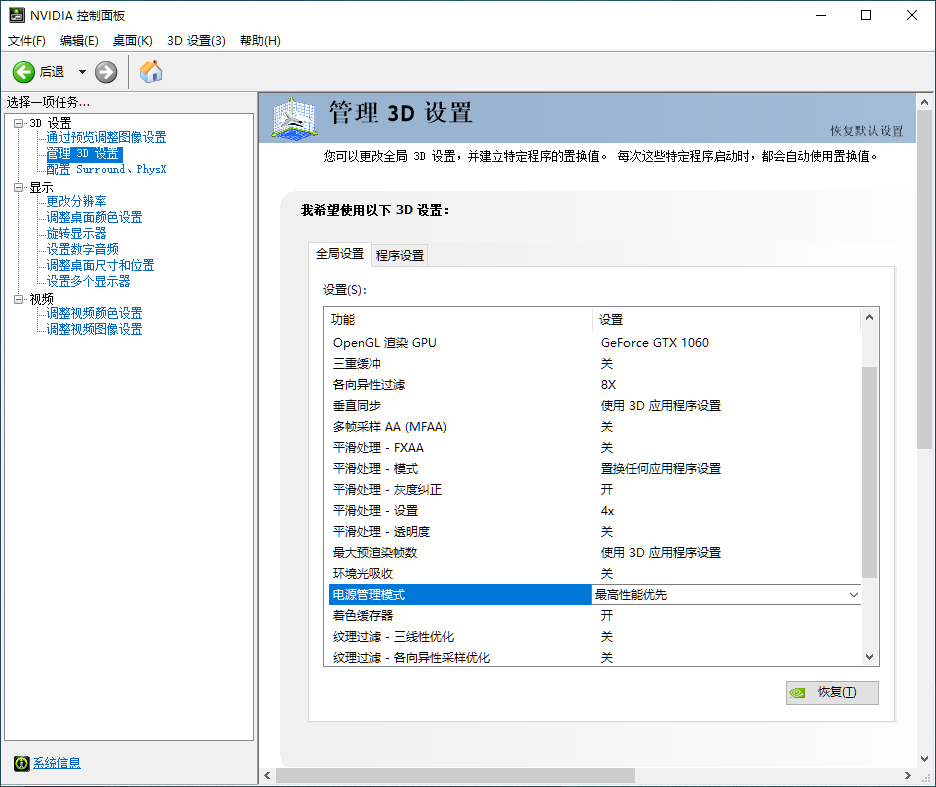The height and width of the screenshot is (787, 936).
Task: Open 调整桌面尺寸和位置 task
Action: 100,265
